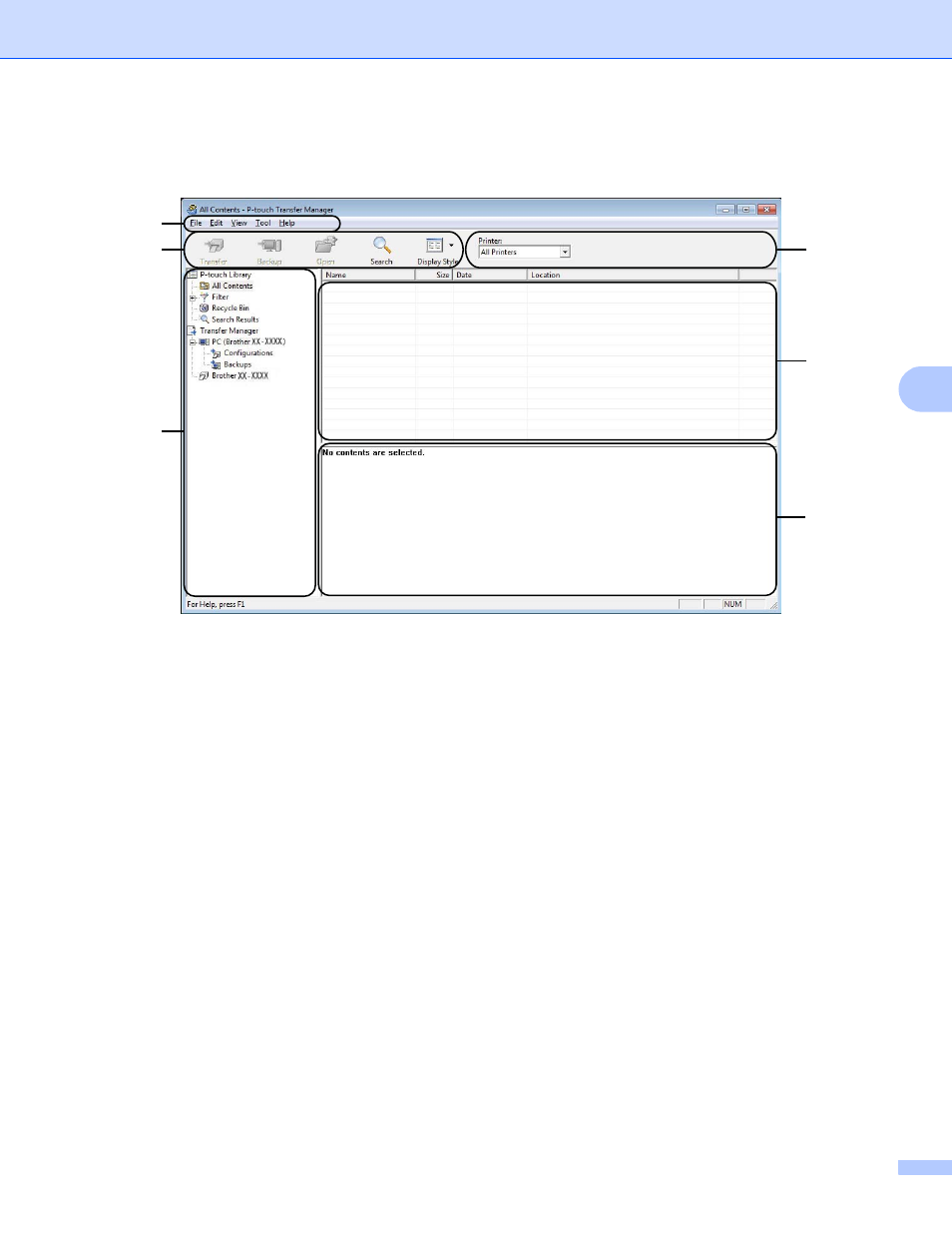Select PC (Brother XX-XXXX) tree item
This screenshot has height=1233, width=952.
click(x=248, y=342)
